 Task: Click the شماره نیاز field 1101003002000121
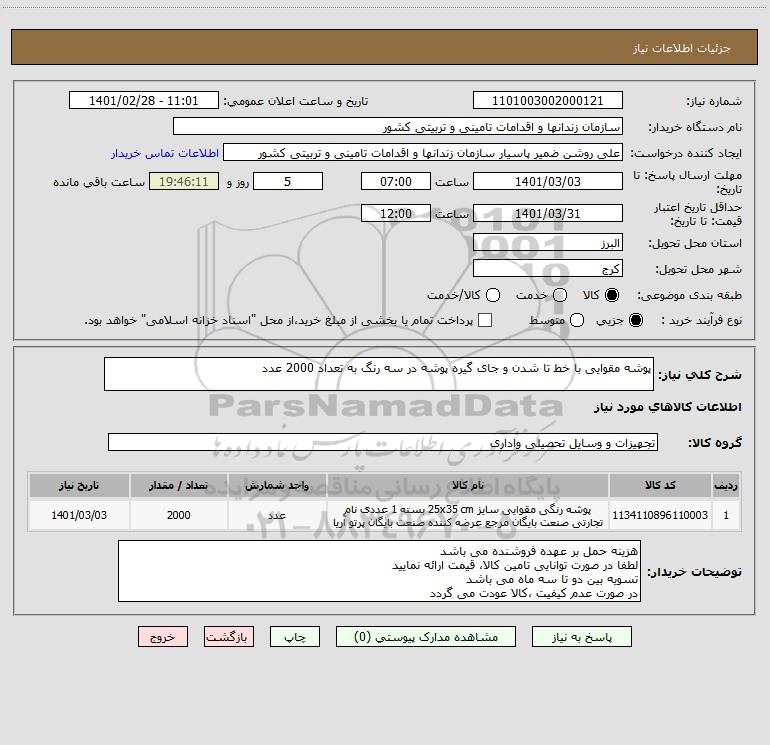coord(548,101)
